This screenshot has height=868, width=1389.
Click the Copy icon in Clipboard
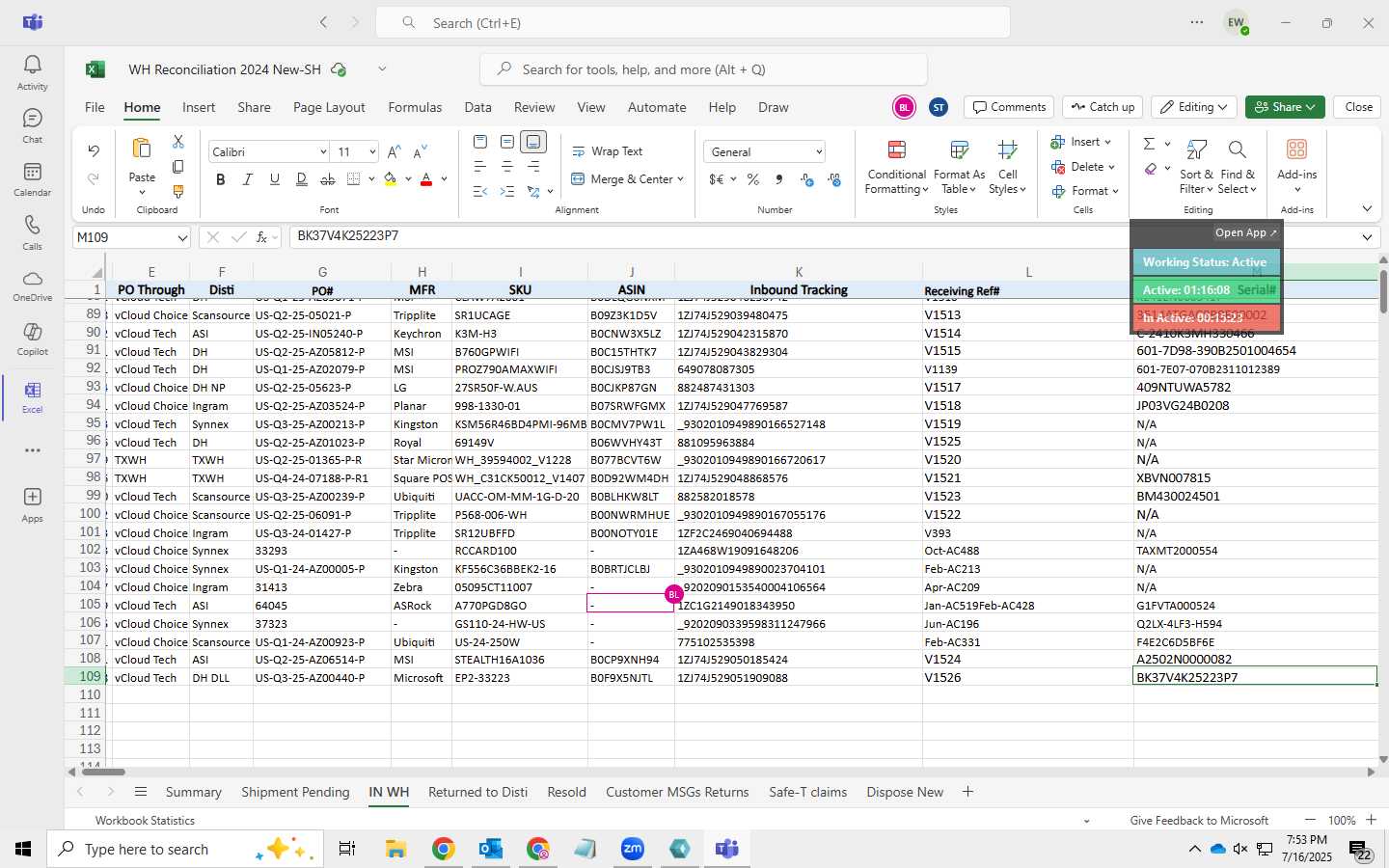pyautogui.click(x=178, y=167)
